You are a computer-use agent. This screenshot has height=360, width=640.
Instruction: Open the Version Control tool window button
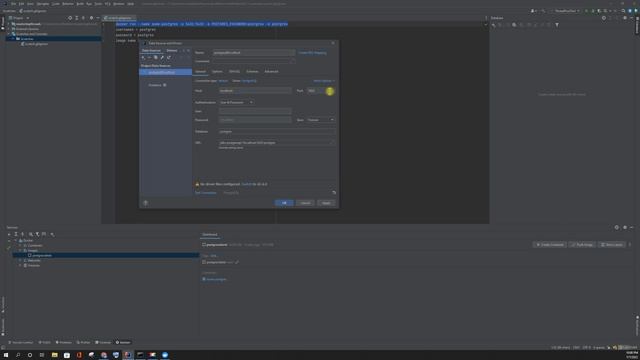coord(20,342)
